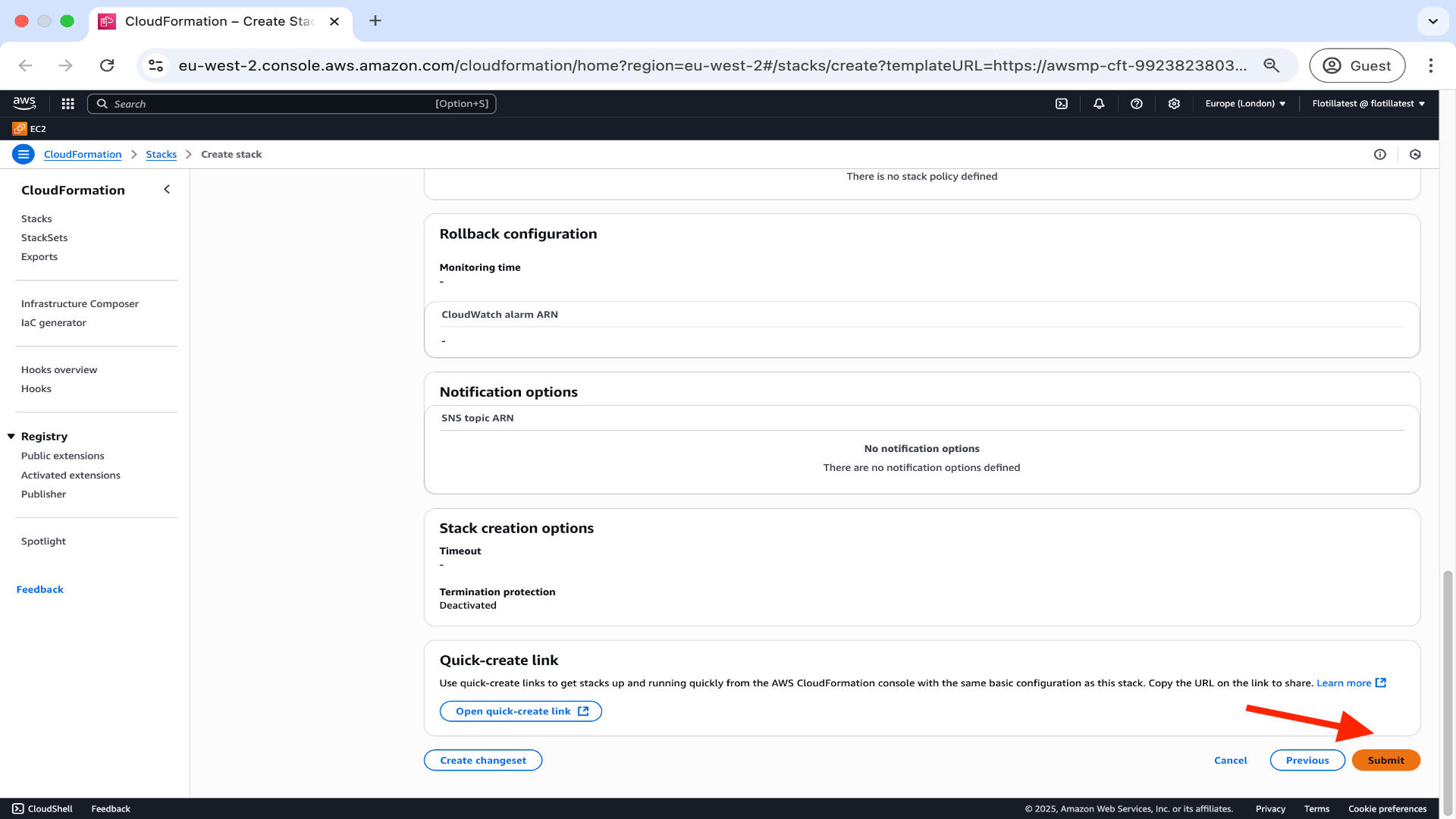Image resolution: width=1456 pixels, height=819 pixels.
Task: Click the Open quick-create link button
Action: (521, 711)
